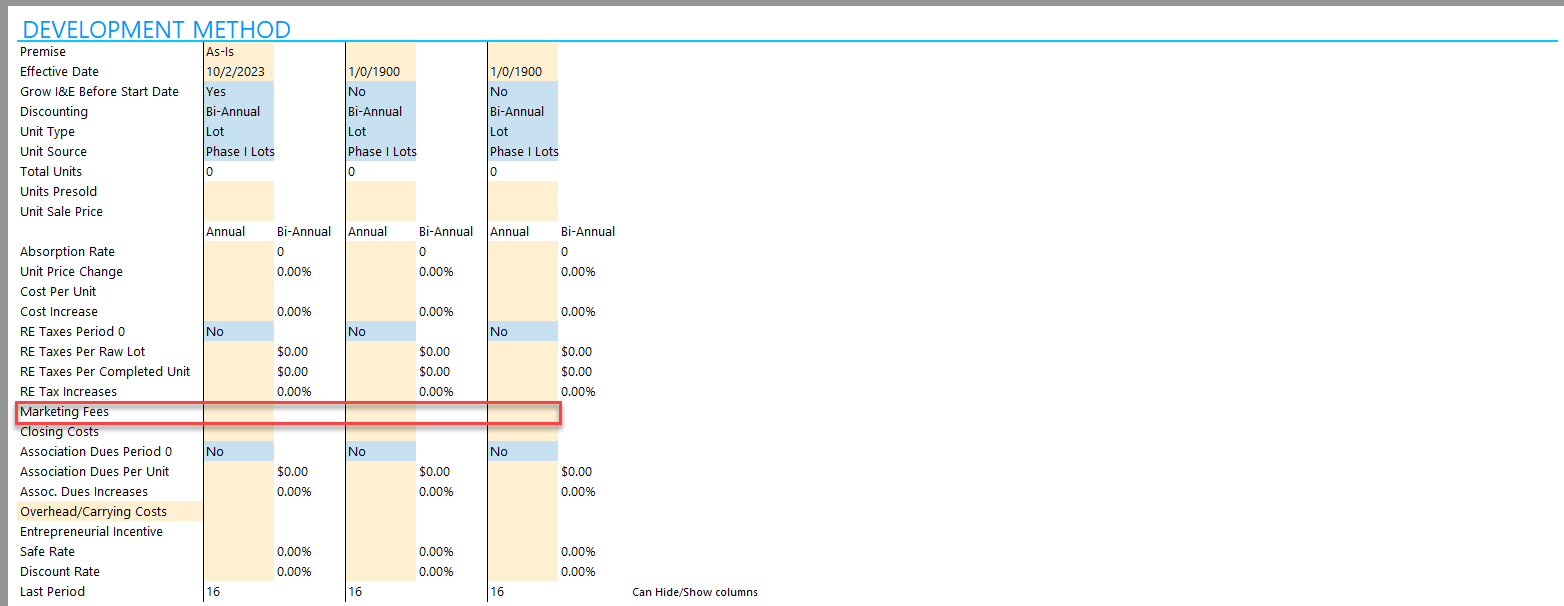Click the Assoc. Dues Increases row label
Image resolution: width=1564 pixels, height=606 pixels.
pos(84,491)
